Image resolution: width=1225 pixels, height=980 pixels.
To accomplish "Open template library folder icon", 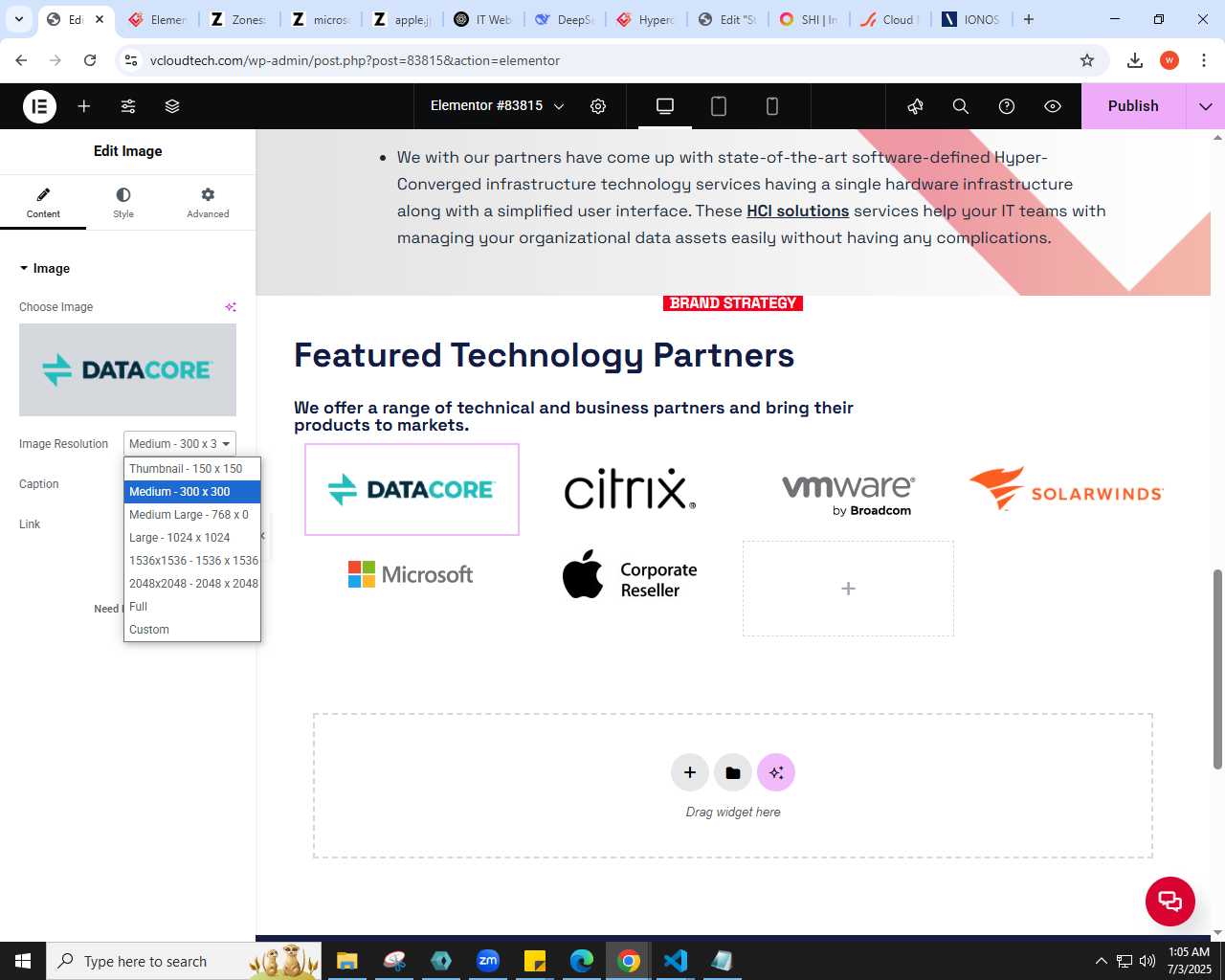I will click(x=733, y=772).
